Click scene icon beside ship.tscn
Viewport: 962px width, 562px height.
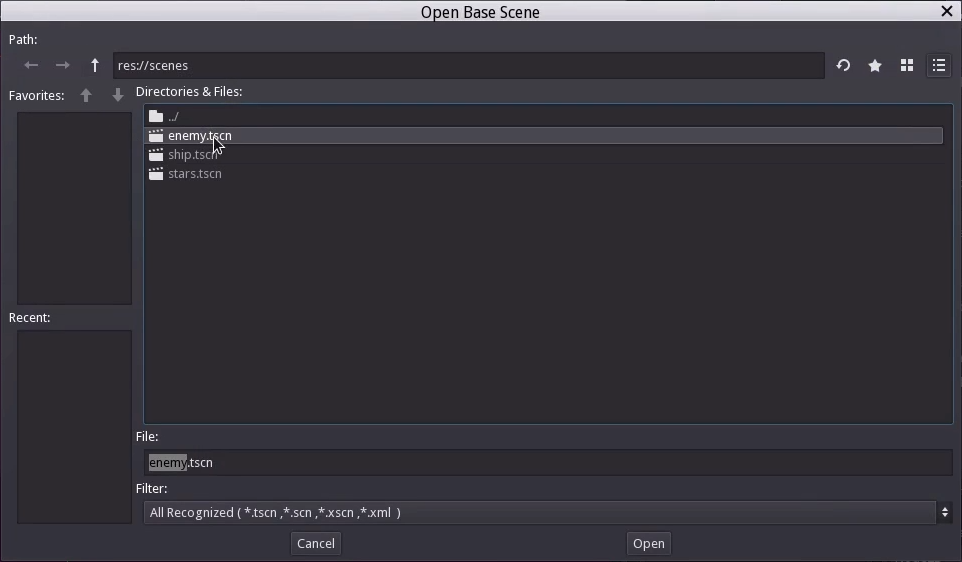pos(156,155)
